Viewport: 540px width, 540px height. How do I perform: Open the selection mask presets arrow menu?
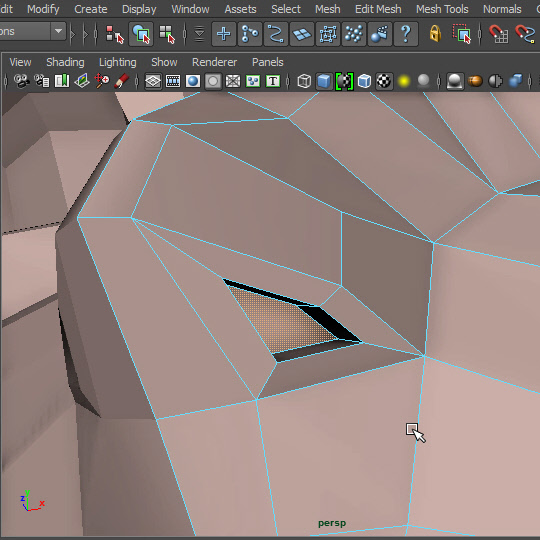pos(199,34)
